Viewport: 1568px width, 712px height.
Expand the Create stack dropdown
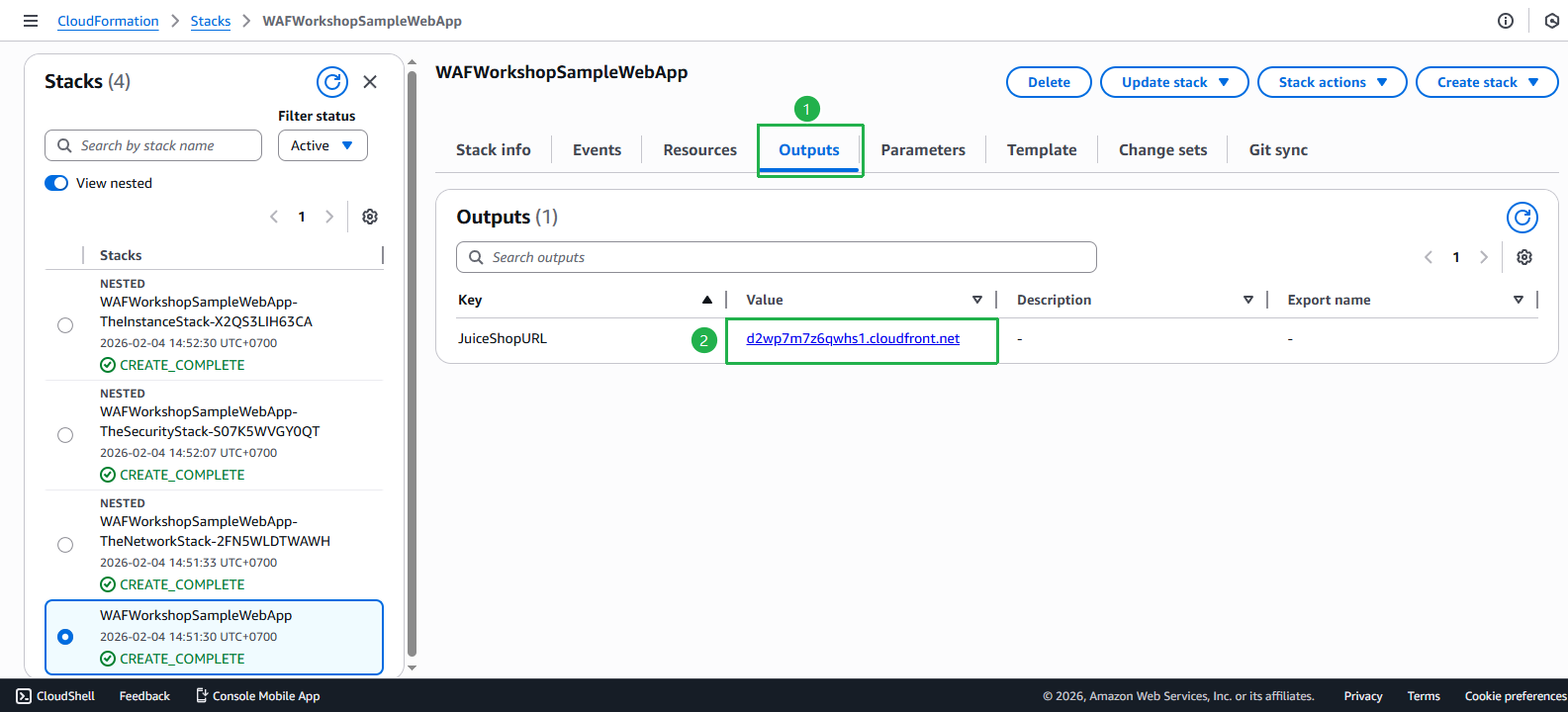tap(1487, 82)
